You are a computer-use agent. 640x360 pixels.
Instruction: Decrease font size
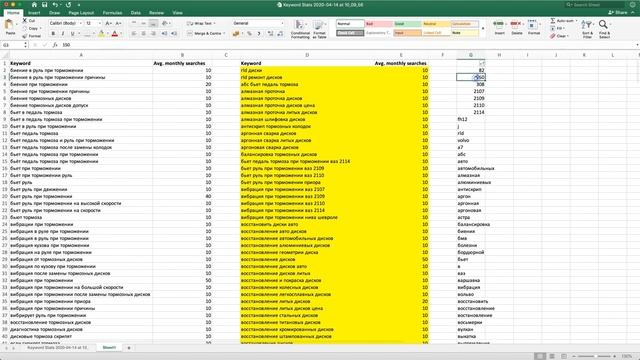118,24
